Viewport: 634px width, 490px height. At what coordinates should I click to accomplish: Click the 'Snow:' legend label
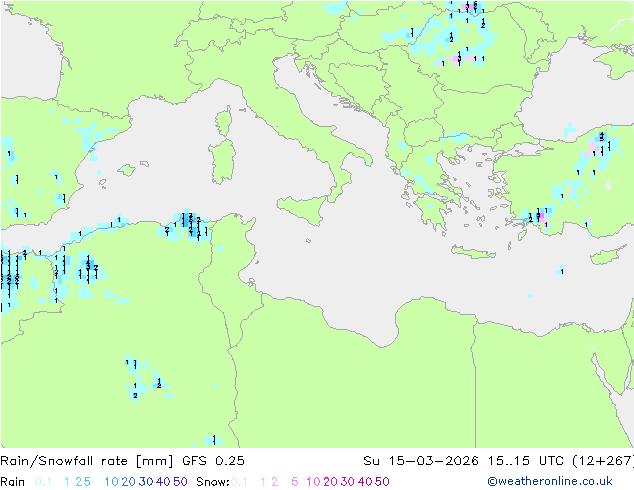point(213,482)
